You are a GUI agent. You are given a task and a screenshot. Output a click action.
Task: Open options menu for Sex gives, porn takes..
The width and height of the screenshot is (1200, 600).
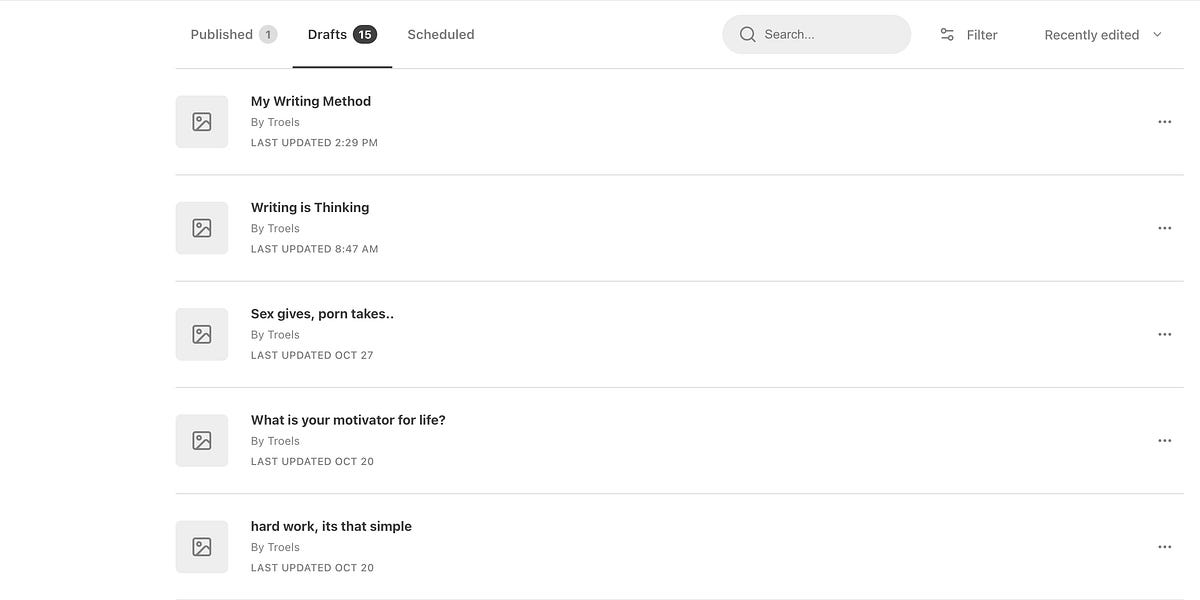[x=1164, y=333]
